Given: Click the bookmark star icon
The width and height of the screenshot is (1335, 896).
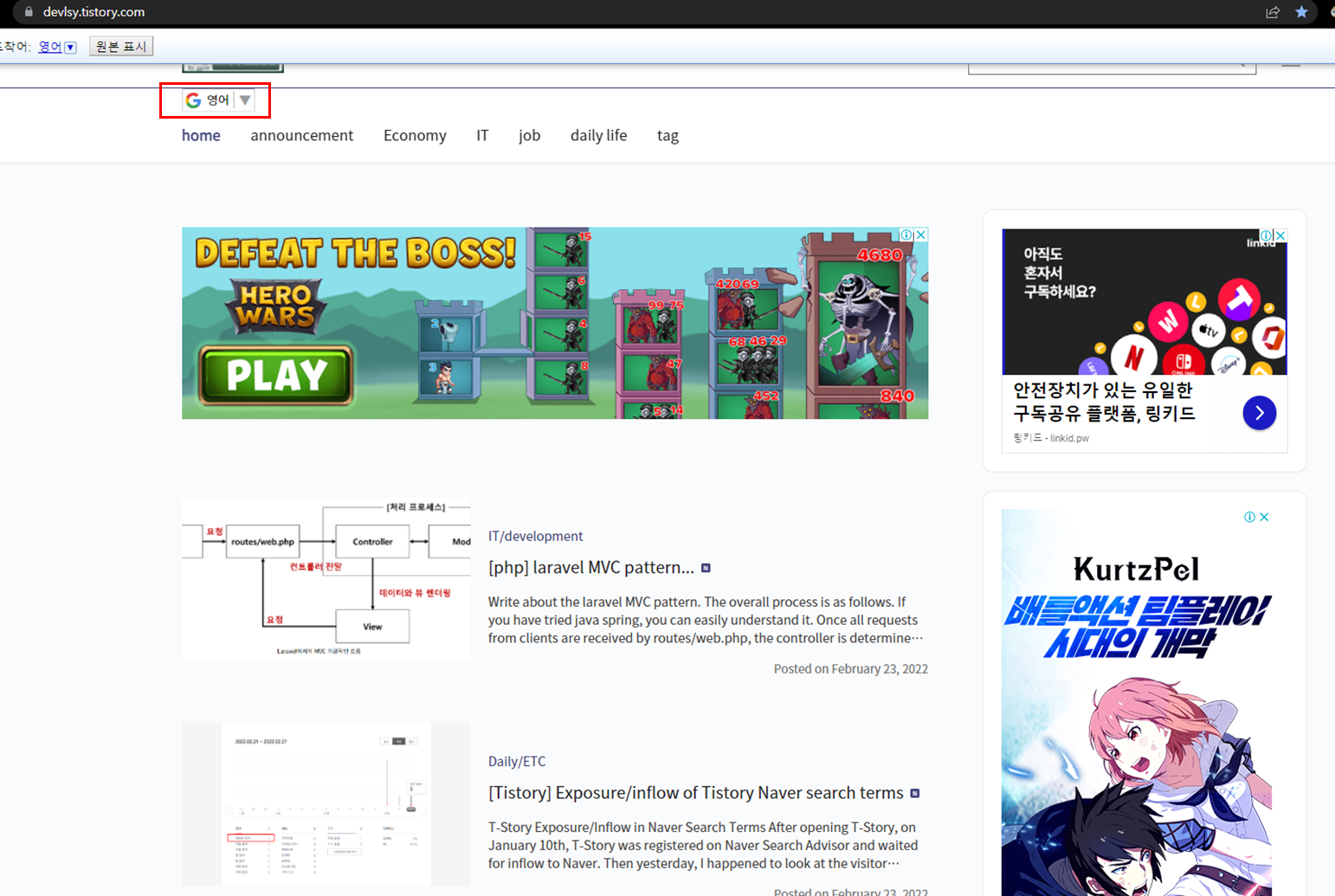Looking at the screenshot, I should pyautogui.click(x=1301, y=12).
